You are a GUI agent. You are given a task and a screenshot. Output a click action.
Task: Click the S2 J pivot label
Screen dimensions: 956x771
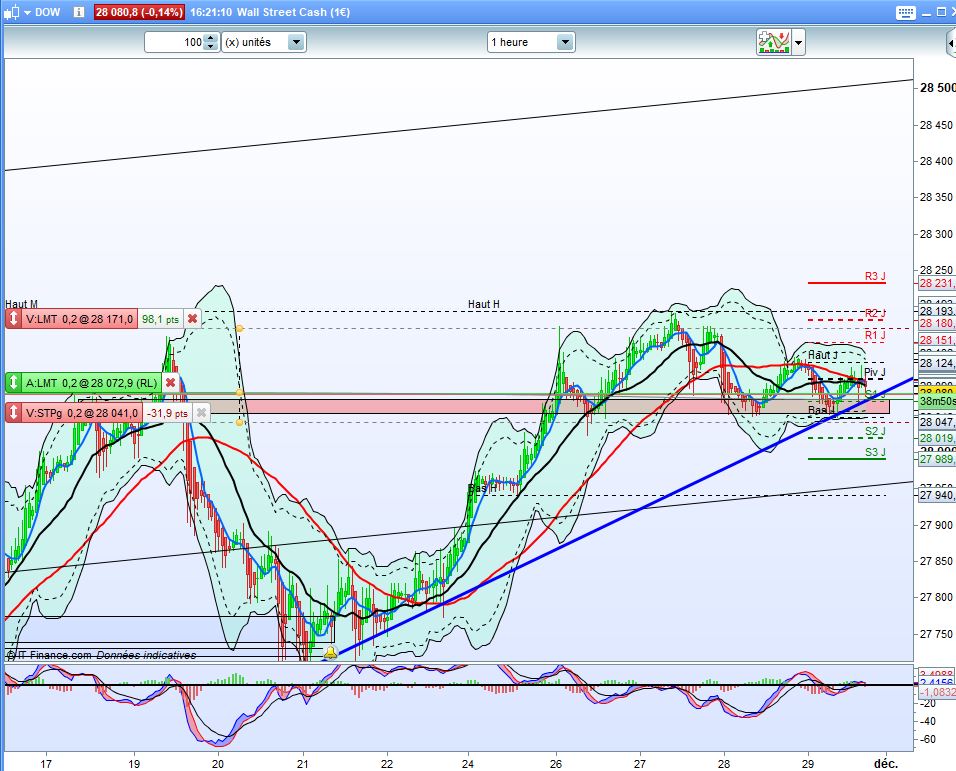tap(875, 432)
